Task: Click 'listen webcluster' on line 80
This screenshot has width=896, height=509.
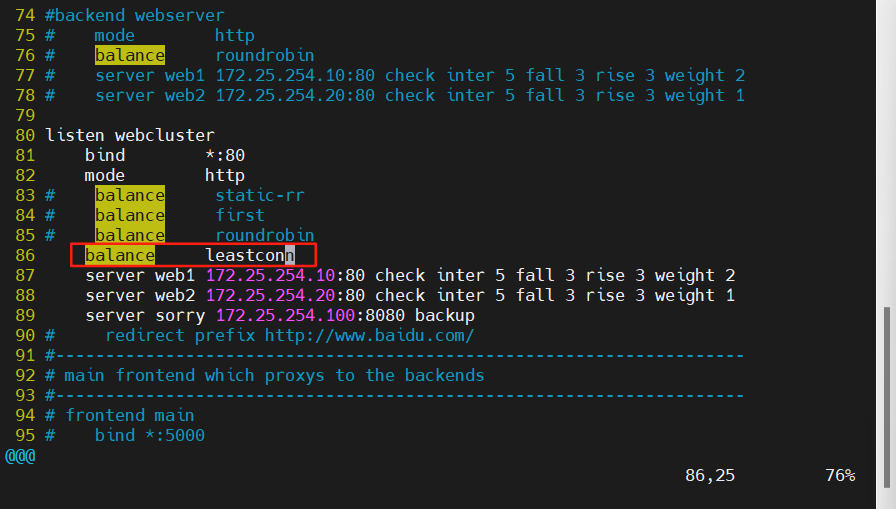Action: click(x=130, y=135)
